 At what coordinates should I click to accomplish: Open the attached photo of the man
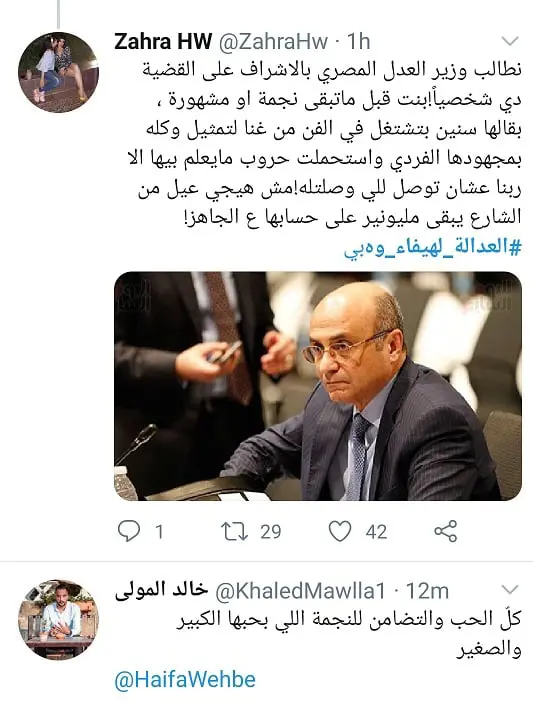[318, 386]
